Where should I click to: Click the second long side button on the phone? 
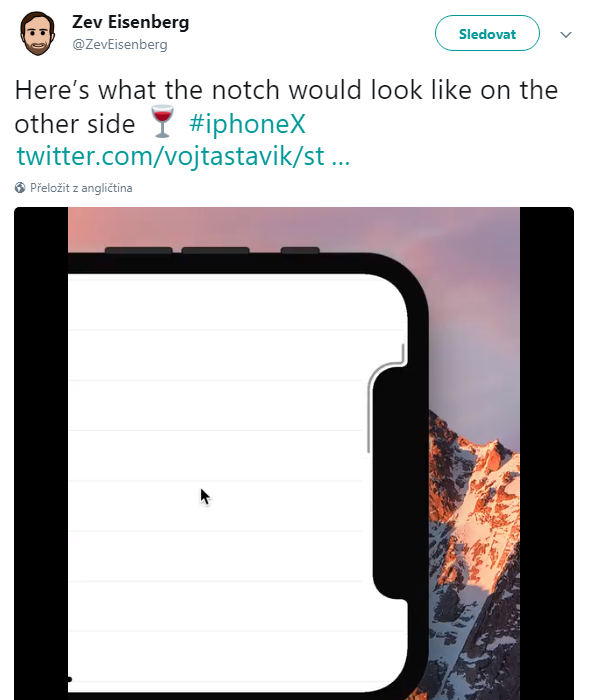[215, 250]
